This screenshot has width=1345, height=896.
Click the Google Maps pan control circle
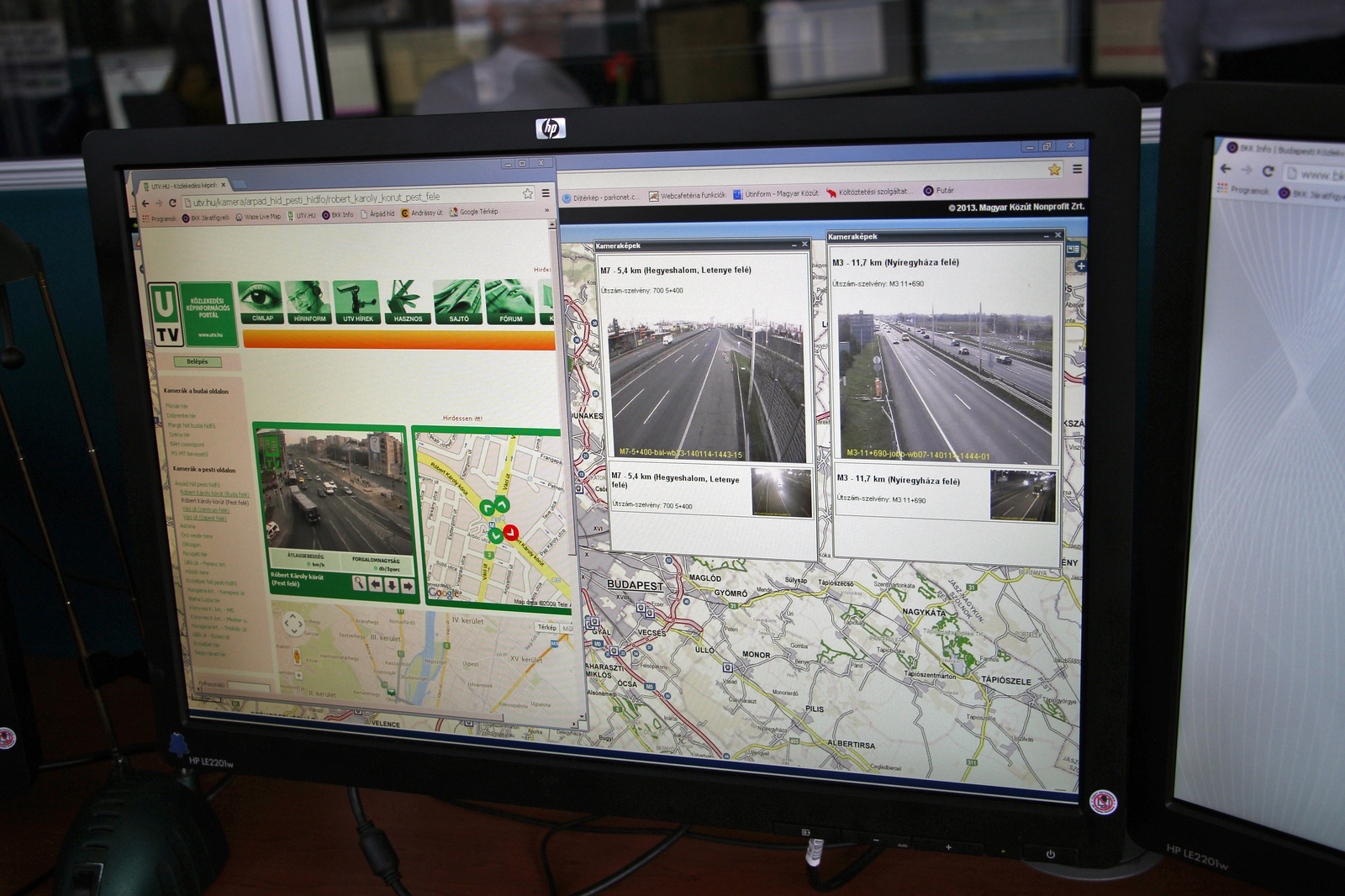(293, 624)
